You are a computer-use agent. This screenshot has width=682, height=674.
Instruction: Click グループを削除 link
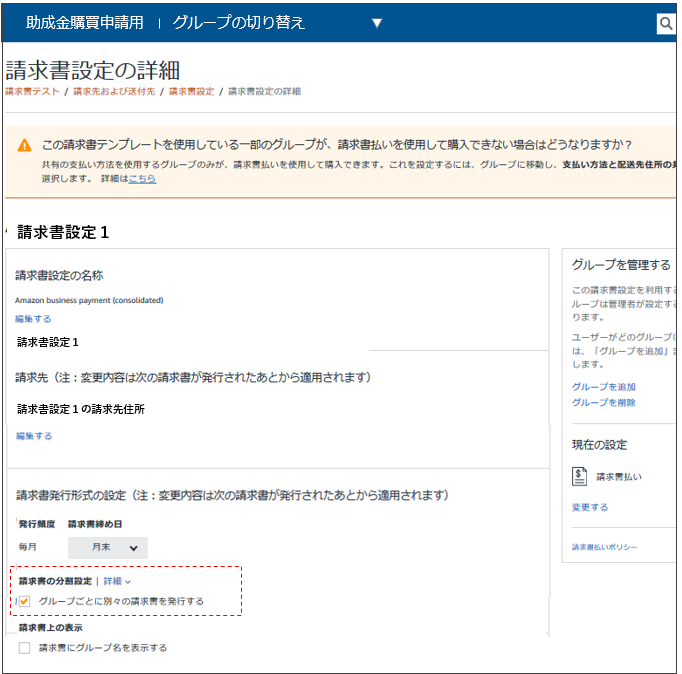(x=604, y=402)
